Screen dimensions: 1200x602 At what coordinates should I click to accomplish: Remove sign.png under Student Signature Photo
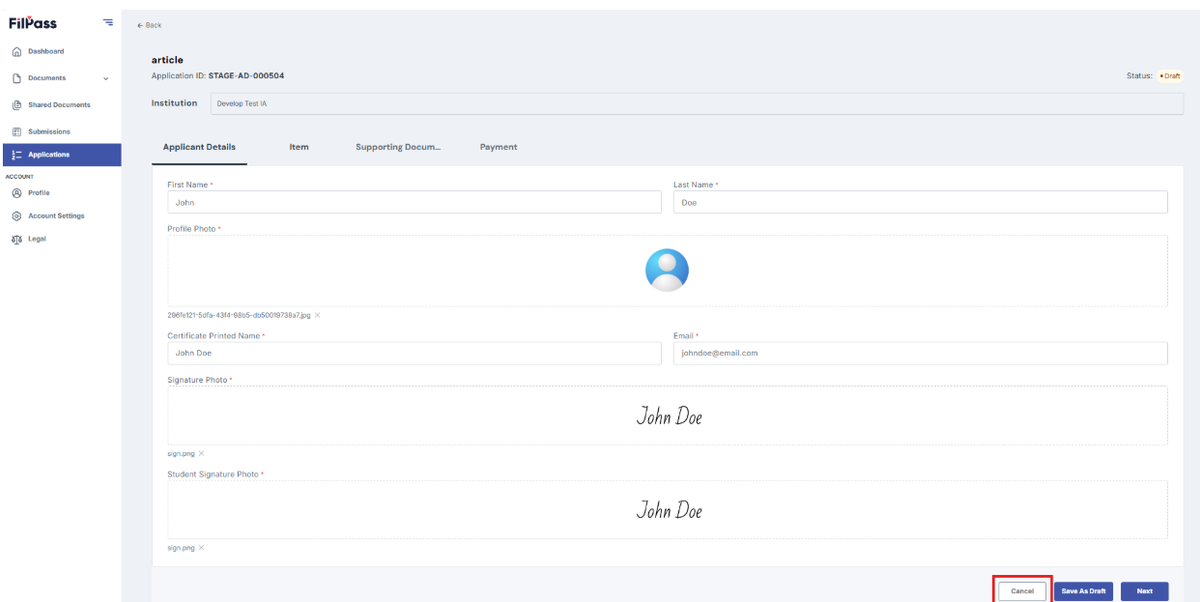click(x=201, y=548)
